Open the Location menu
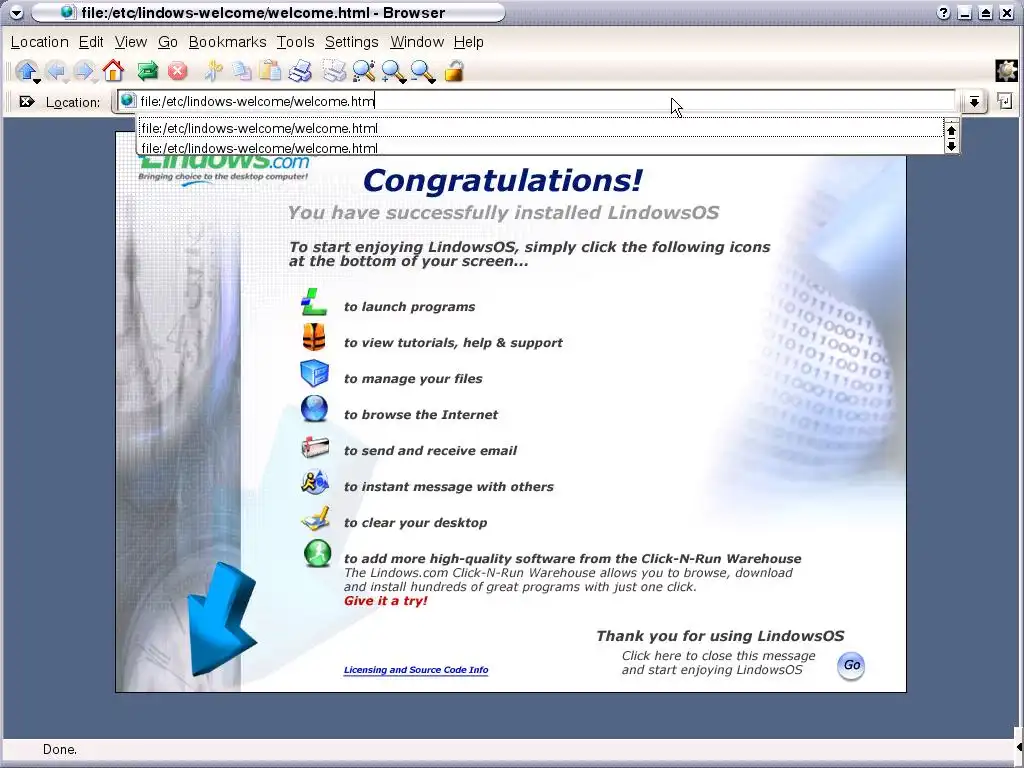The width and height of the screenshot is (1024, 768). [x=39, y=42]
